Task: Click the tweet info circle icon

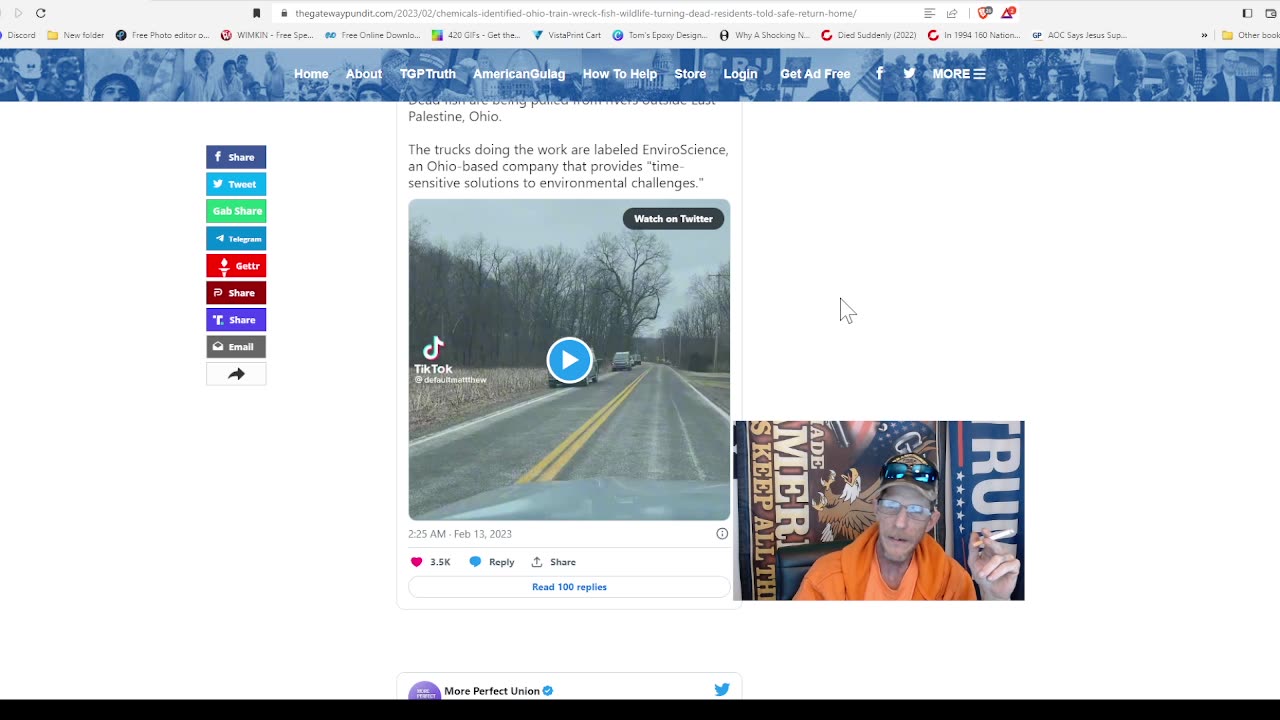Action: tap(722, 534)
